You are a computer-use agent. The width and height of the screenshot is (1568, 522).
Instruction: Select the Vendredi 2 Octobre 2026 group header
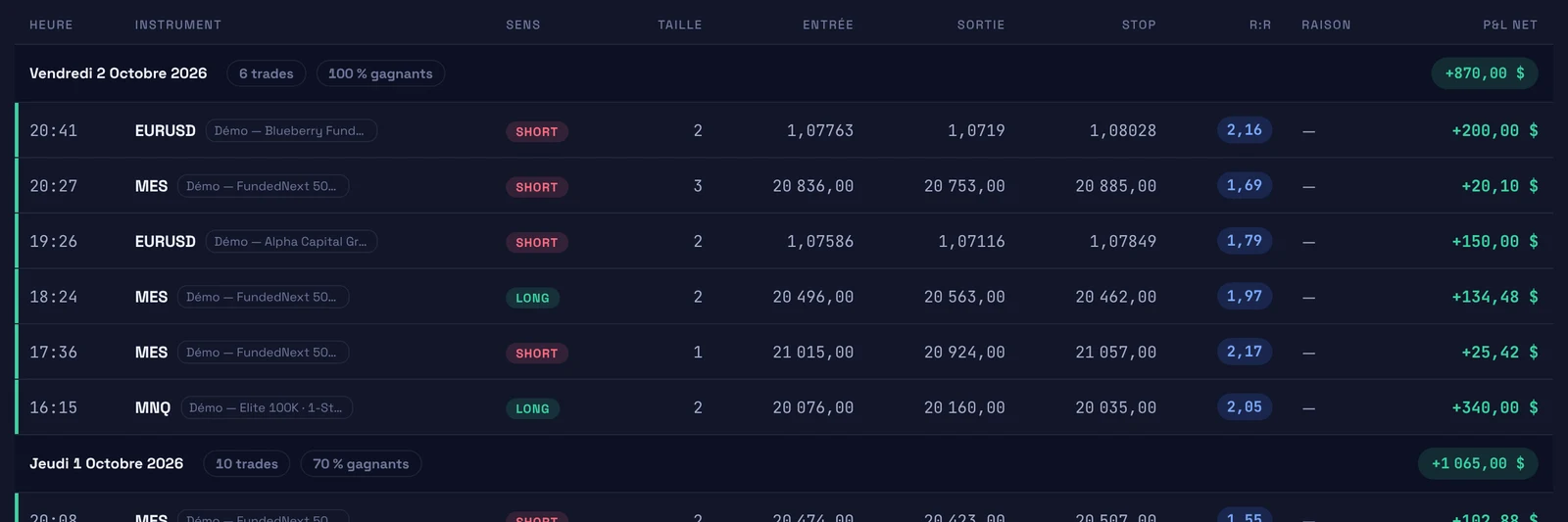point(784,73)
